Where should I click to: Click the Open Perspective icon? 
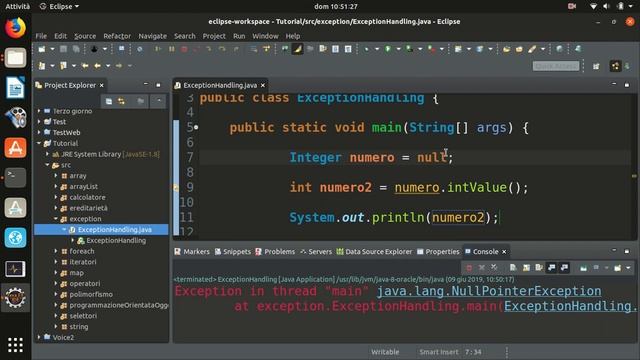point(596,66)
